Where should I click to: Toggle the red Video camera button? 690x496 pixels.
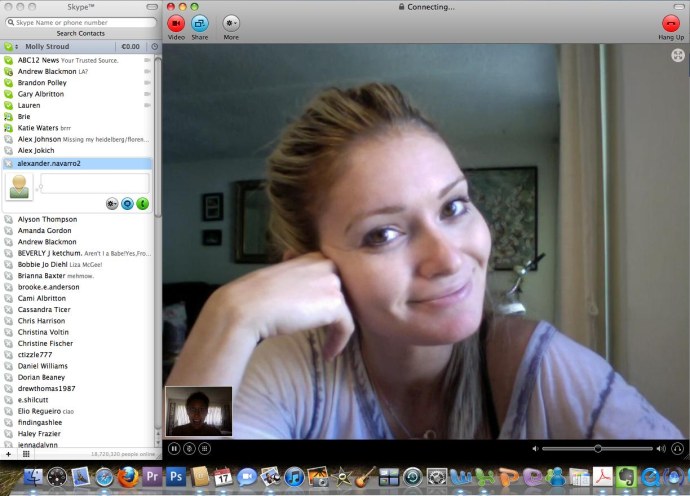point(176,23)
